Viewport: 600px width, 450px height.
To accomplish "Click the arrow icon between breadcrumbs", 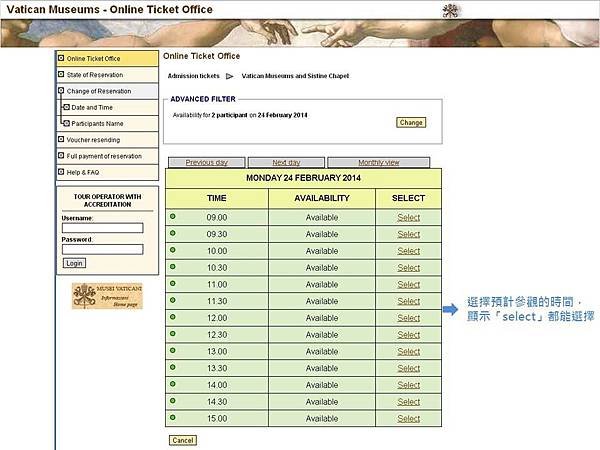I will [230, 76].
